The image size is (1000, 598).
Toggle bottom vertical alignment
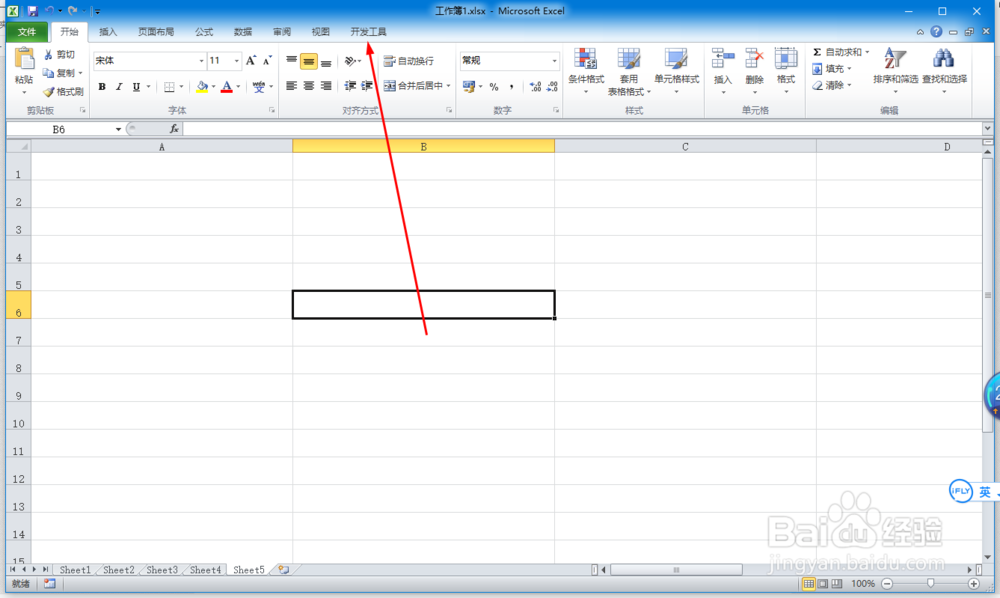pyautogui.click(x=326, y=61)
